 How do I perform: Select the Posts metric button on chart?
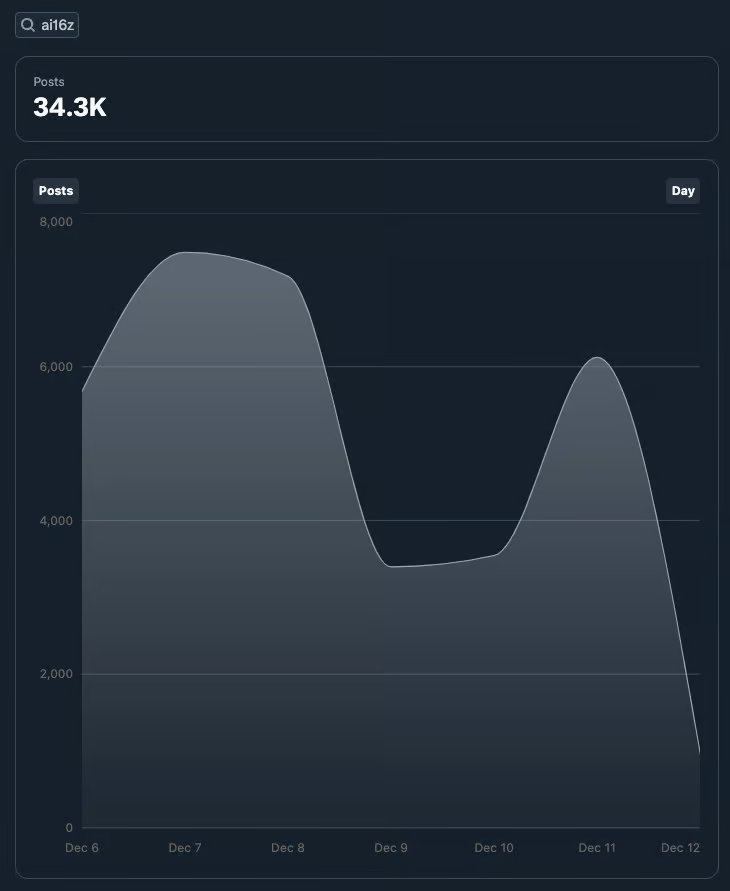tap(56, 191)
